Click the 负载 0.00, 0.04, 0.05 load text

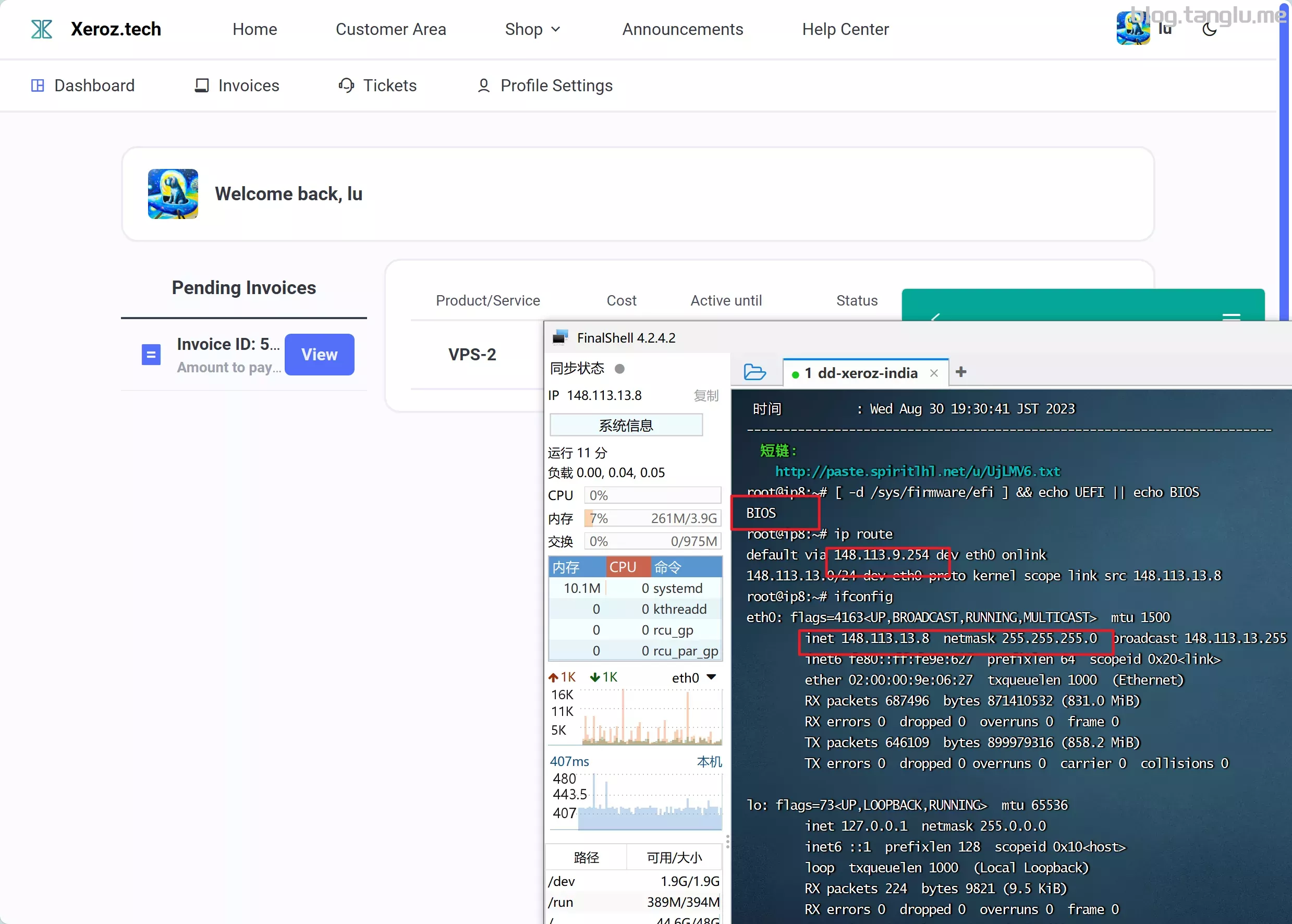pyautogui.click(x=606, y=473)
